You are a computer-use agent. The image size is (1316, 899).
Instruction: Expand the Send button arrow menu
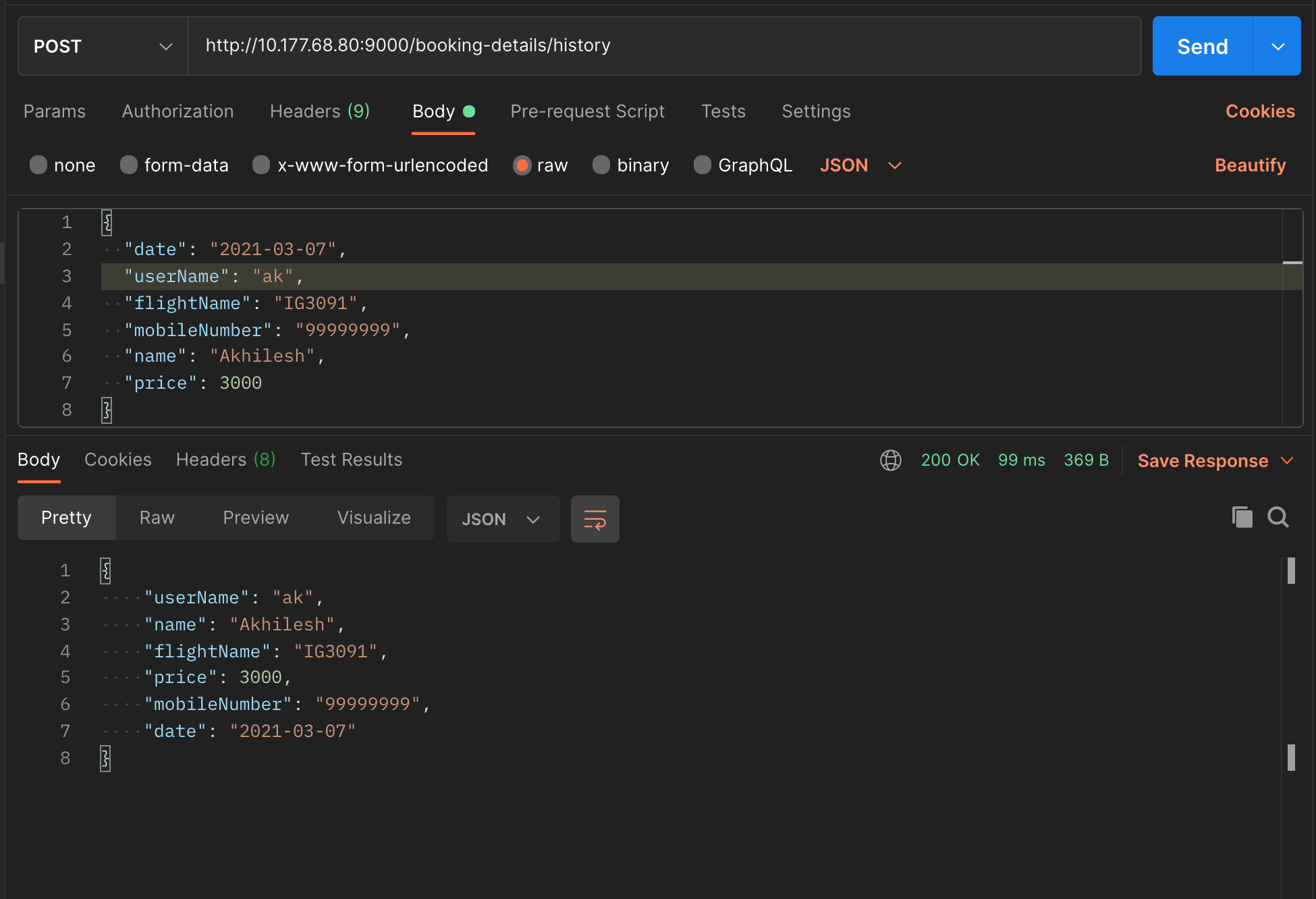point(1277,47)
